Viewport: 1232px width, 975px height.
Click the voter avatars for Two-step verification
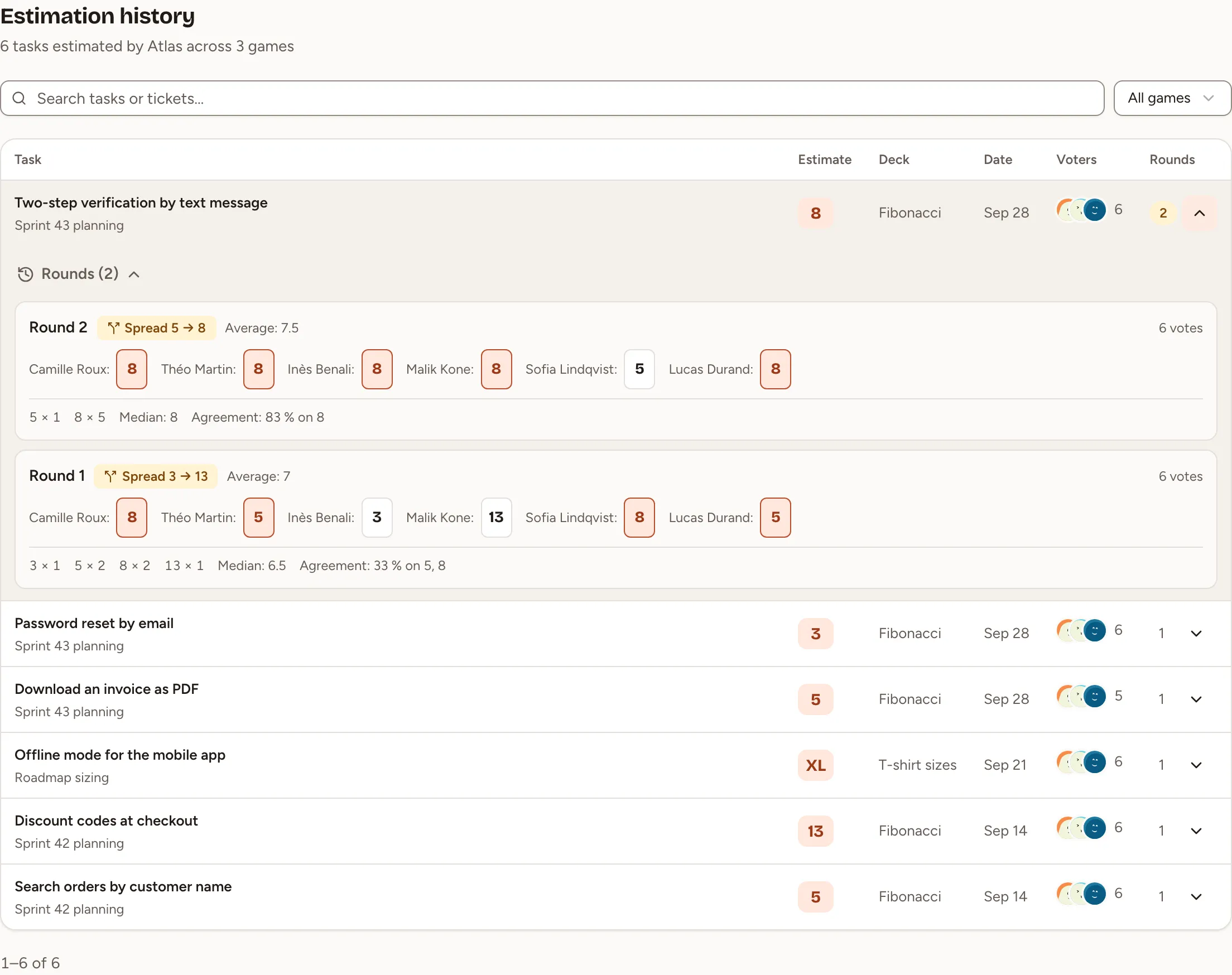pos(1081,210)
